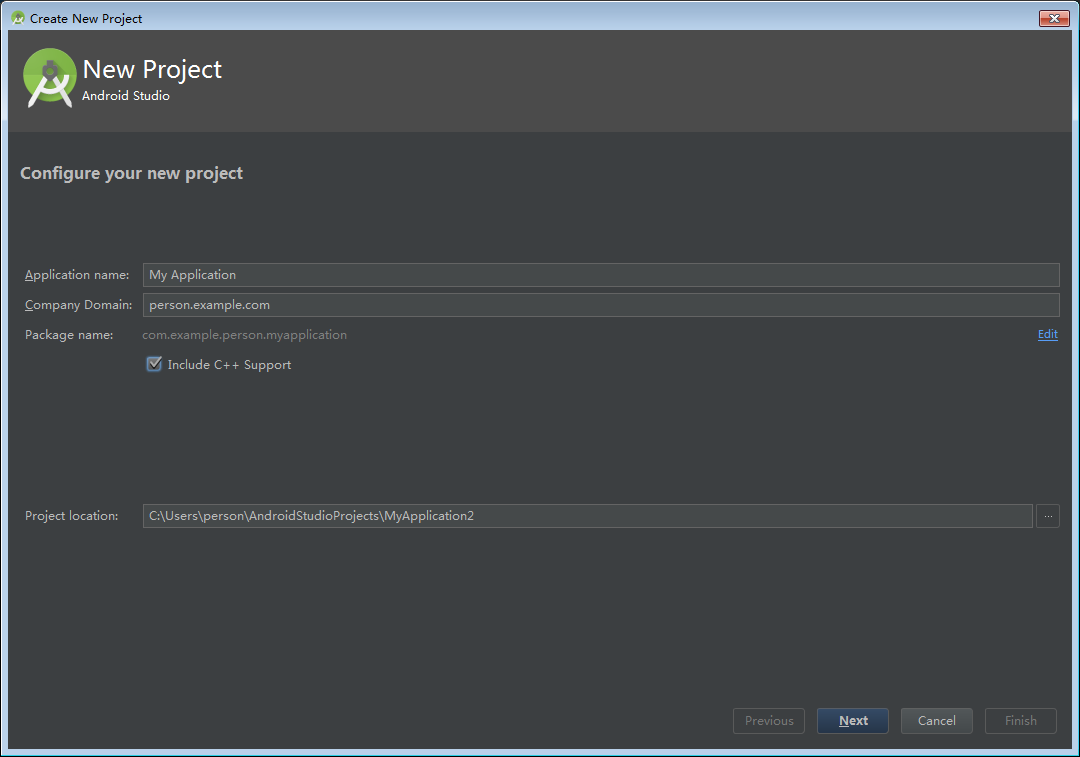Go back with the Previous button
Screen dimensions: 1080x757
(x=768, y=720)
